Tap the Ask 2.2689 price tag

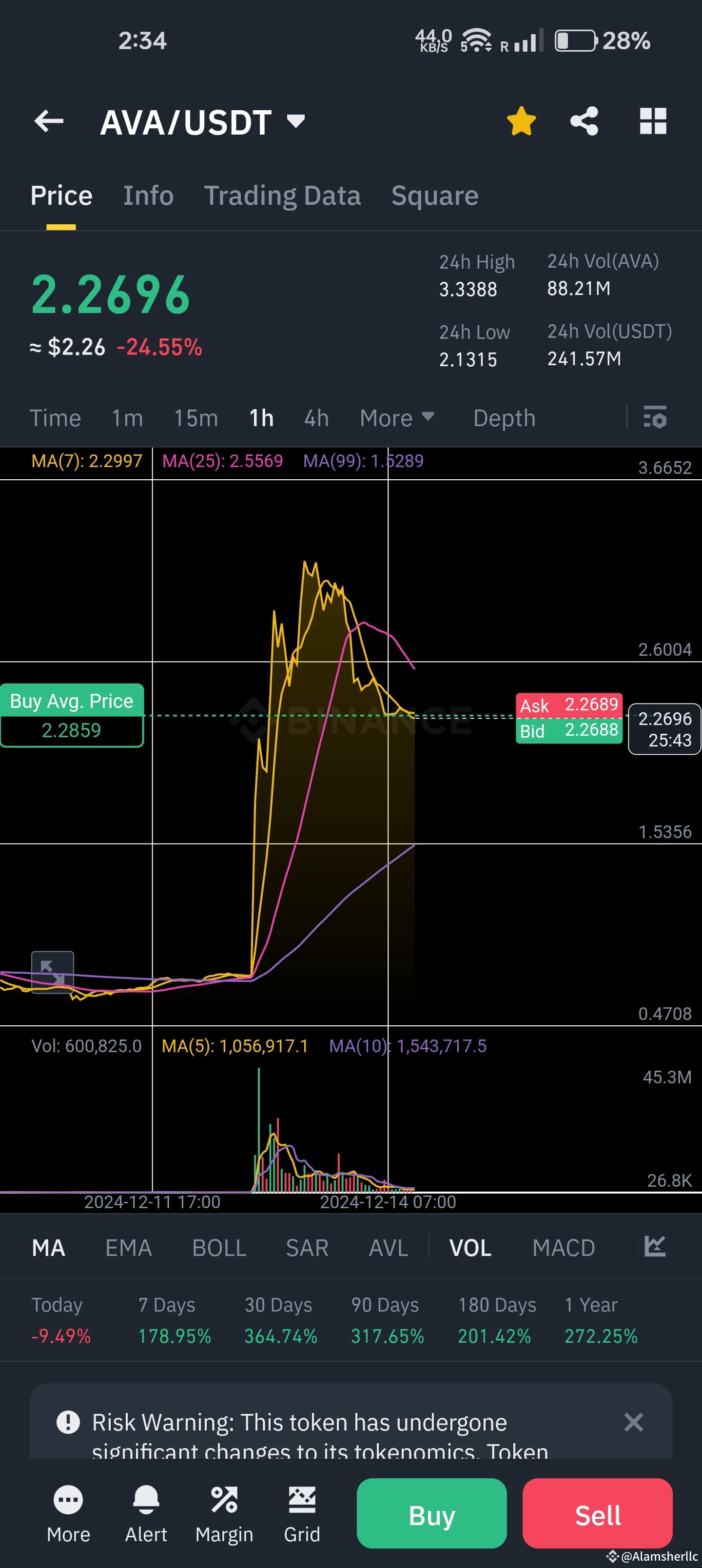pos(568,705)
